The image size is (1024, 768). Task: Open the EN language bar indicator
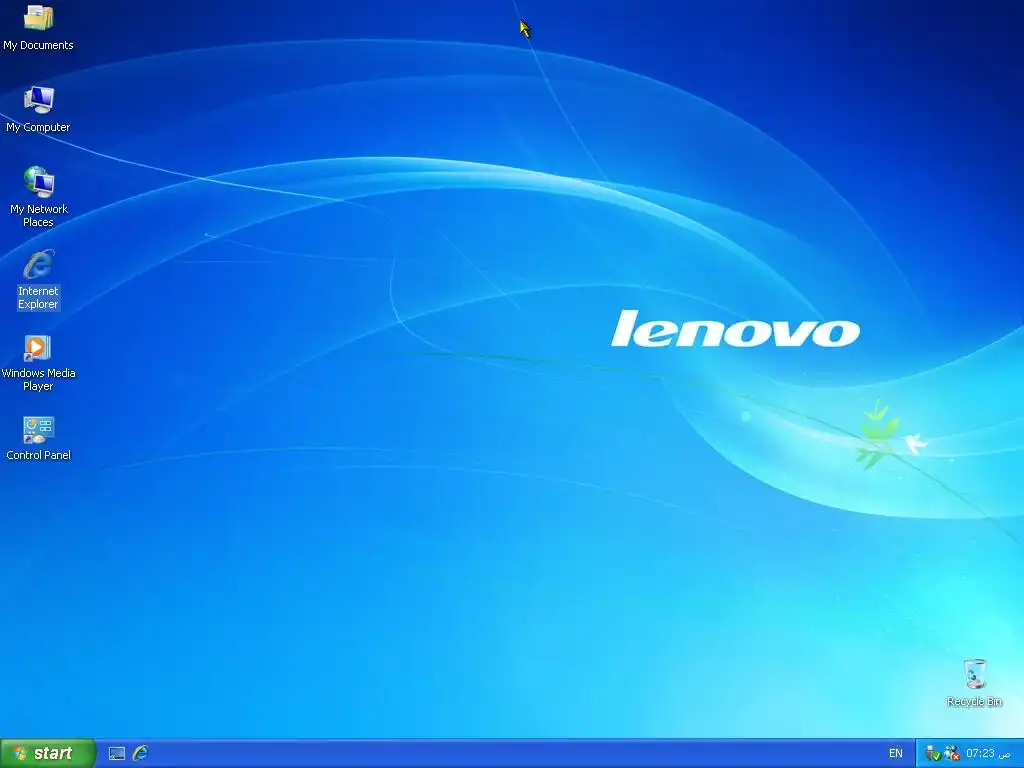pyautogui.click(x=895, y=753)
